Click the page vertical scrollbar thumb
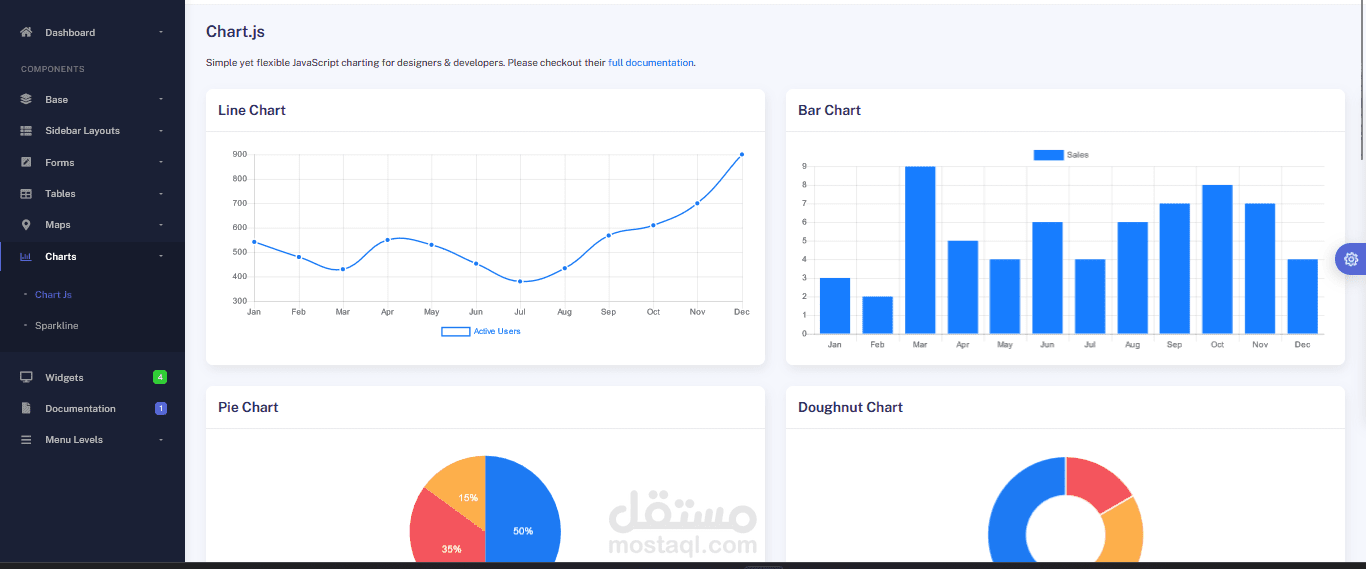1366x569 pixels. pos(1363,80)
